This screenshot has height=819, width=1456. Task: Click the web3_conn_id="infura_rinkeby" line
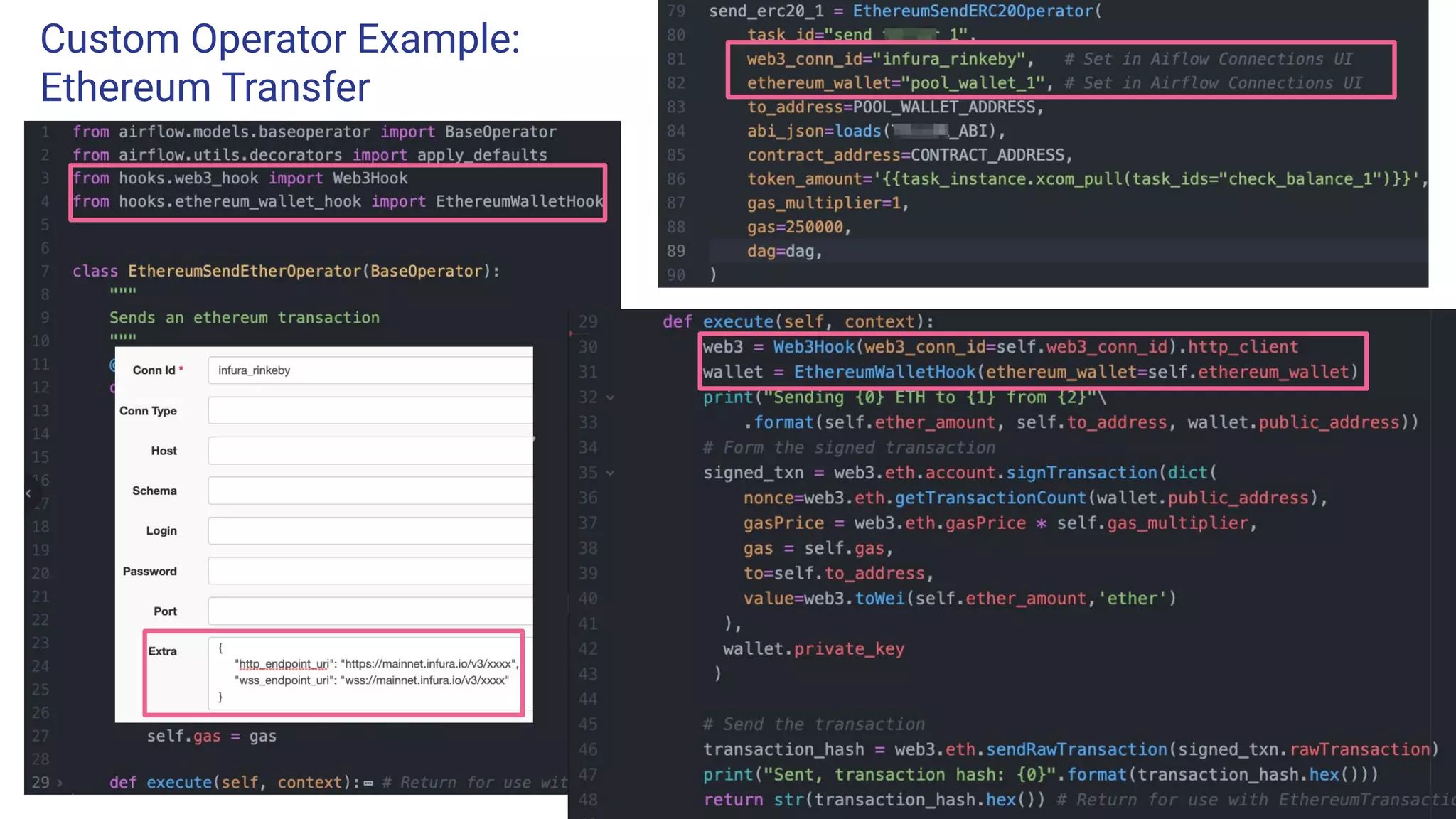[x=890, y=59]
